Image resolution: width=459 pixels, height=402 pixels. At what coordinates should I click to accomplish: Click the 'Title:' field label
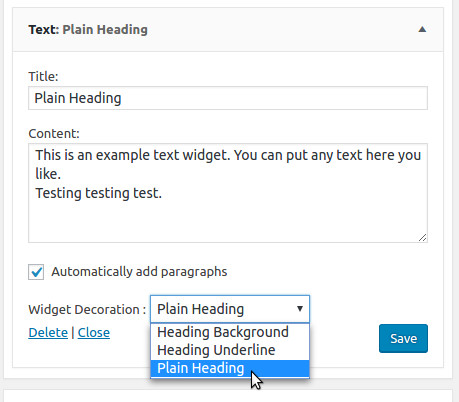pyautogui.click(x=43, y=76)
